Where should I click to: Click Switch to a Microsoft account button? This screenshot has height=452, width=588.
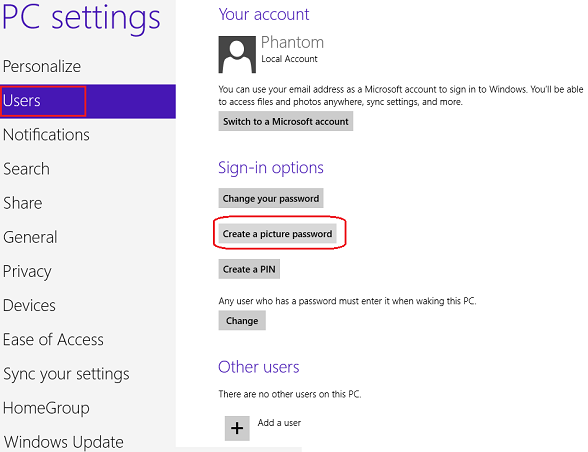286,122
